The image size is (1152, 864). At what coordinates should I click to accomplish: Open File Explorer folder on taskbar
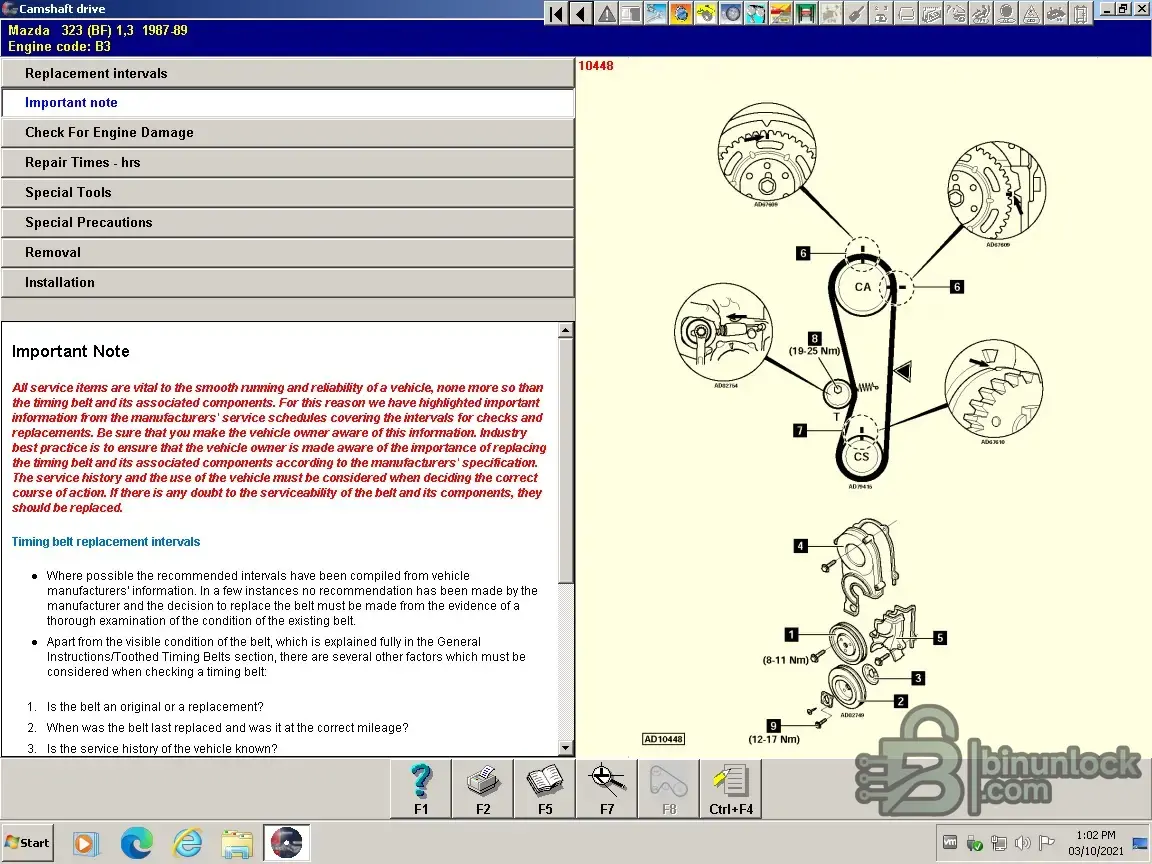point(237,843)
